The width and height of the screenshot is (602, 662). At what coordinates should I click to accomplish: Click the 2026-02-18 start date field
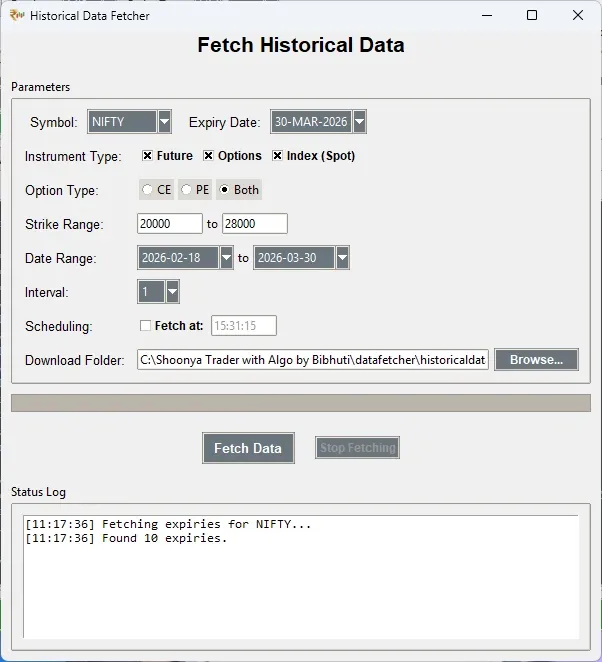[178, 258]
